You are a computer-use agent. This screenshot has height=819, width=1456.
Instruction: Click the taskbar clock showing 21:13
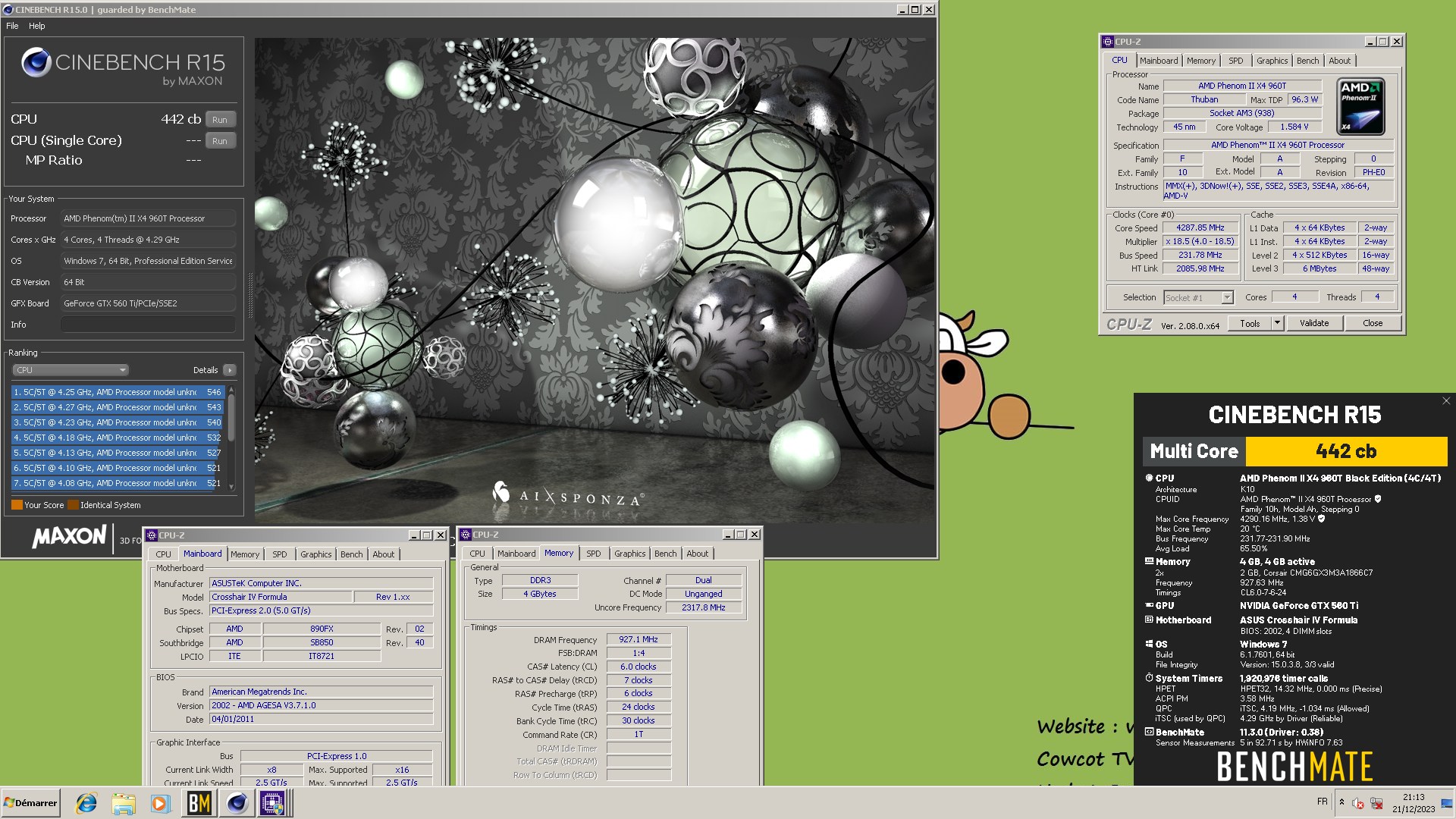click(x=1413, y=802)
